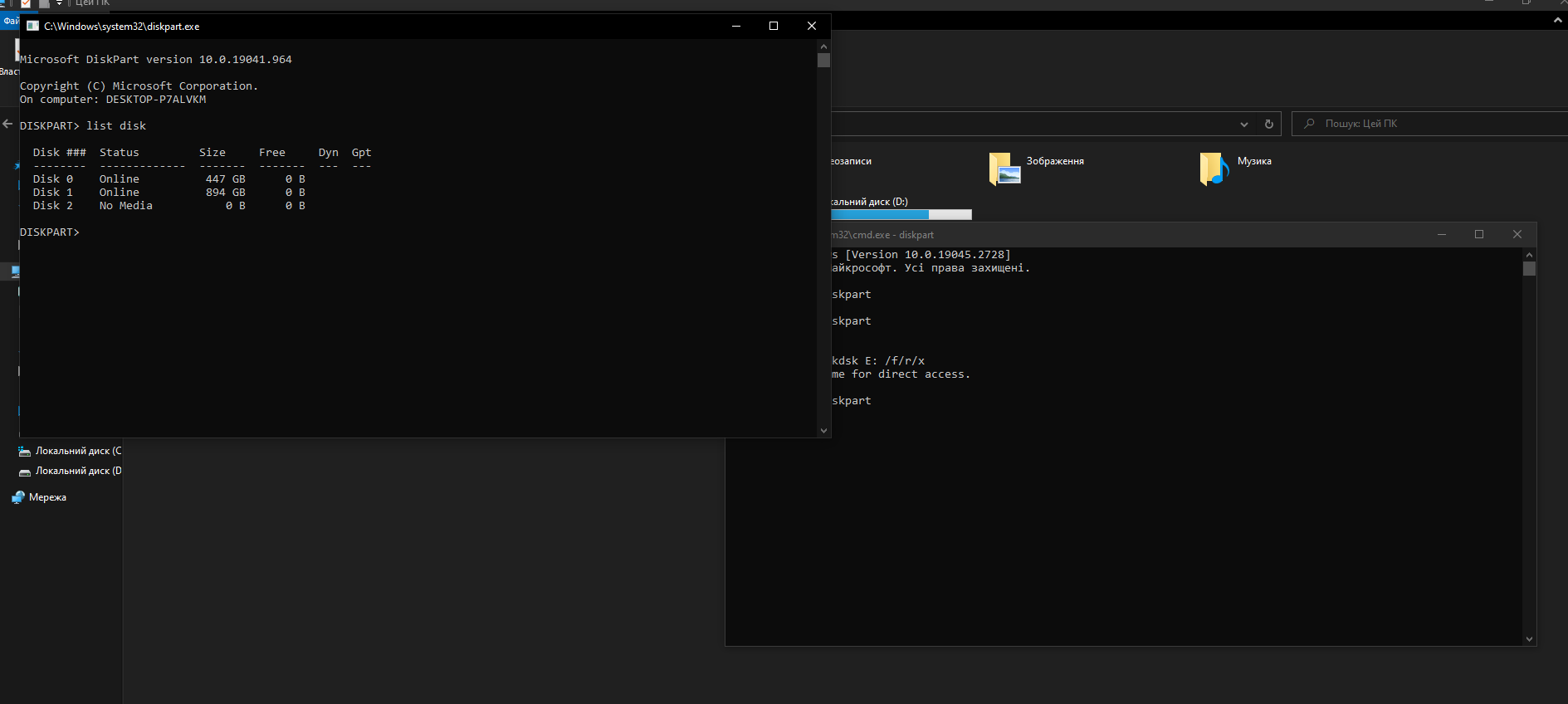
Task: Click the Локальний диск (D drive icon
Action: [x=25, y=472]
